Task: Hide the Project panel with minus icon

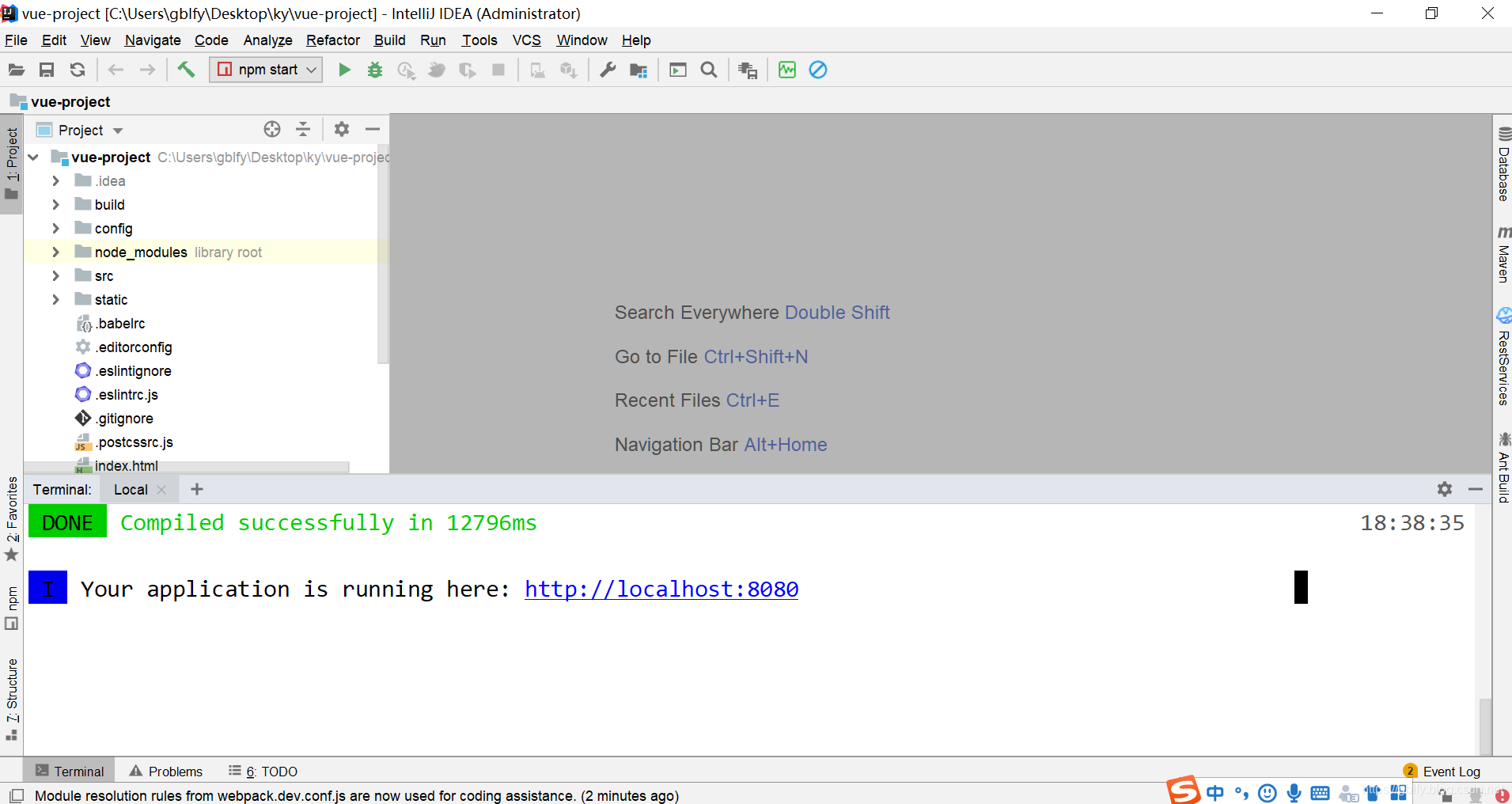Action: (373, 129)
